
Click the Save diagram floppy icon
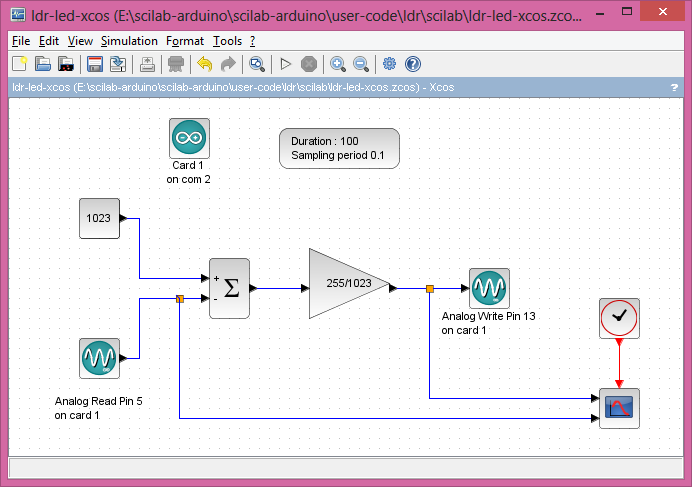[x=95, y=64]
